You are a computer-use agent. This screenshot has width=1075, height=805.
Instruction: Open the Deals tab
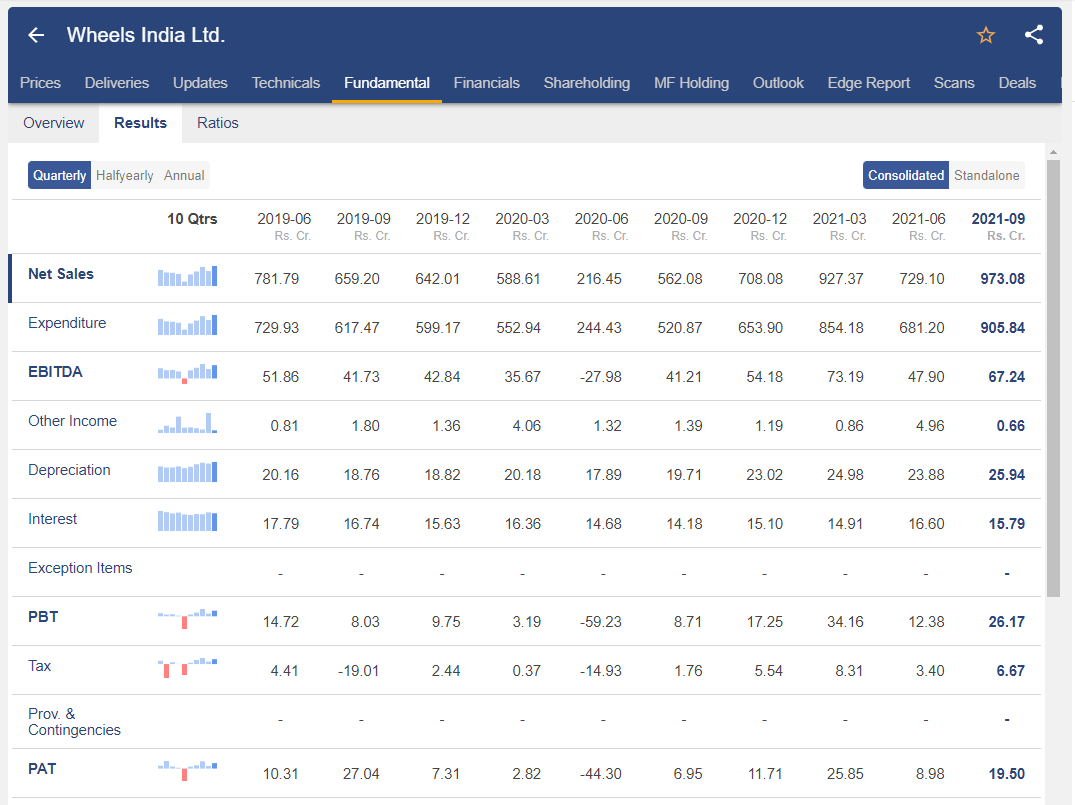click(x=1017, y=83)
